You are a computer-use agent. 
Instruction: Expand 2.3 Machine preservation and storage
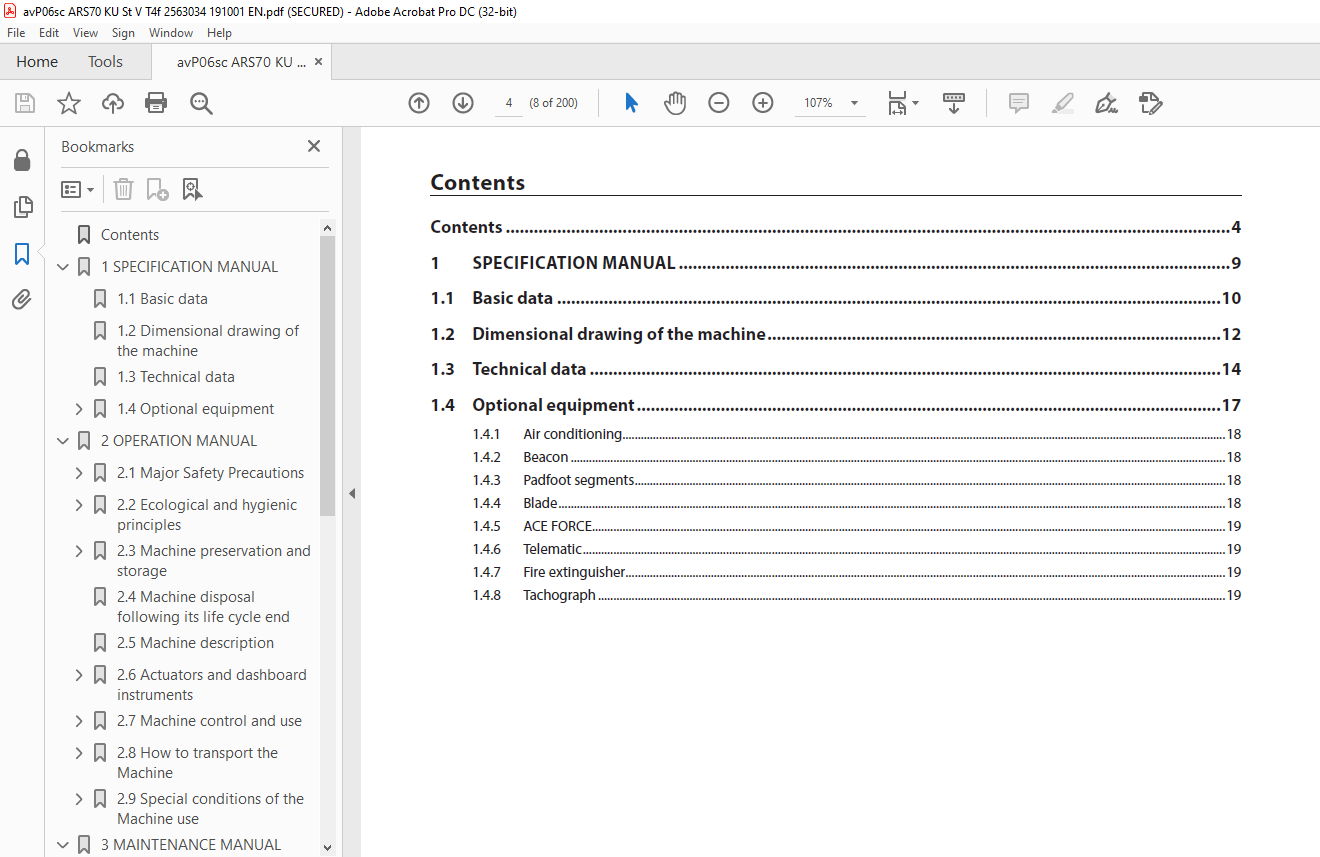click(x=79, y=551)
